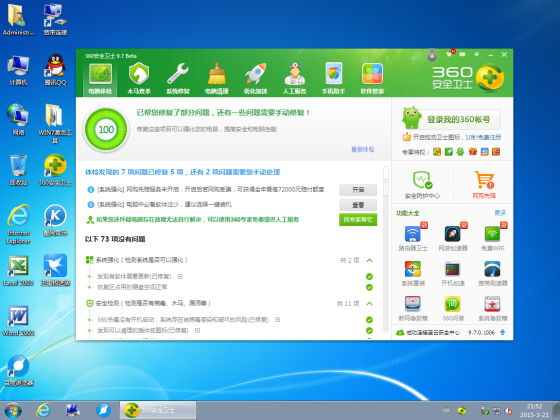The height and width of the screenshot is (420, 560).
Task: Open 360问答 tool
Action: click(x=453, y=308)
